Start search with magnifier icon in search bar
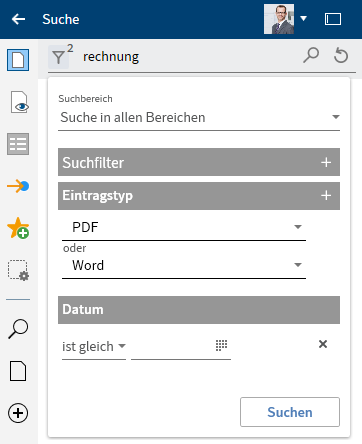 [311, 55]
